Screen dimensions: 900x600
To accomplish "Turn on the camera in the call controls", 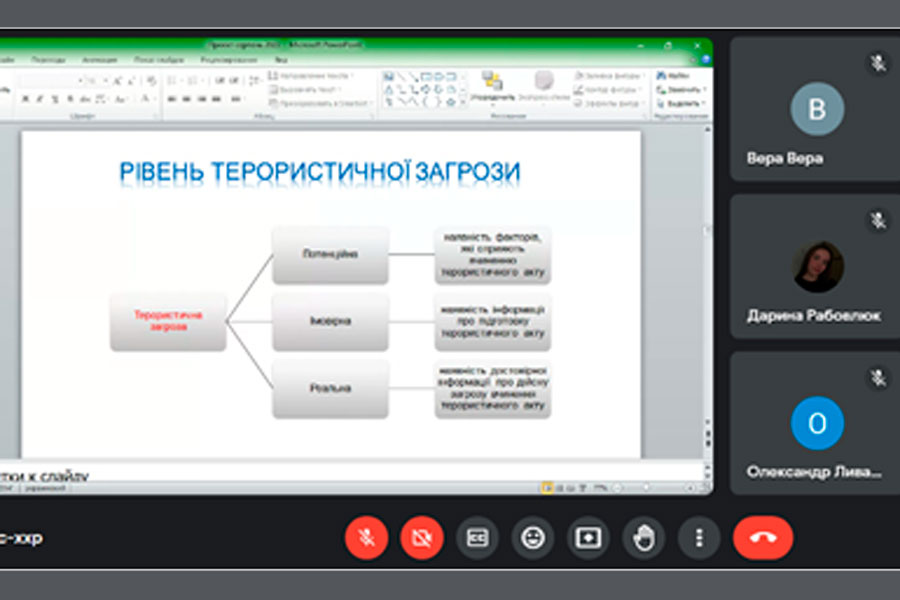I will [x=421, y=538].
